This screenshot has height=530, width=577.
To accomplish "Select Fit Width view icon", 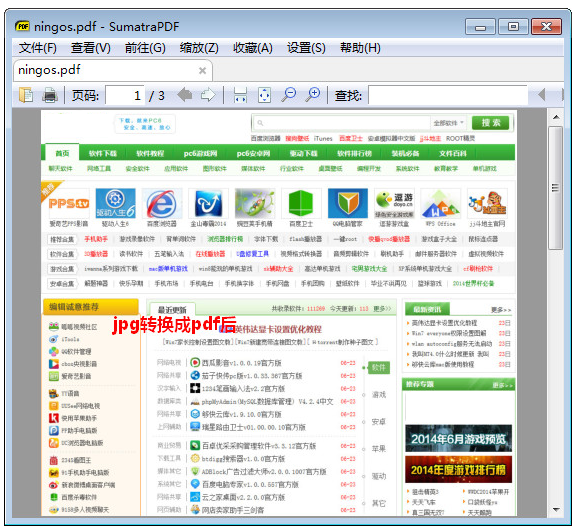I will coord(240,95).
